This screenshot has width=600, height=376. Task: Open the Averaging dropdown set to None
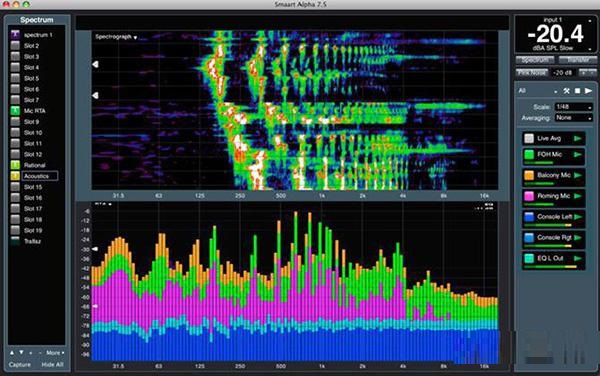(574, 118)
